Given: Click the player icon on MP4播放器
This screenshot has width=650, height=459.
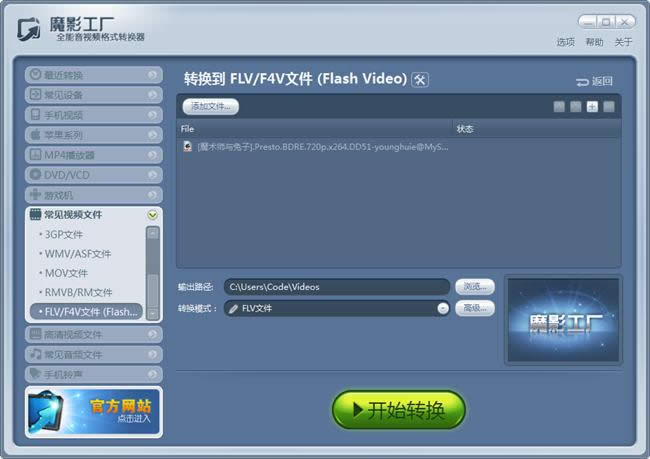Looking at the screenshot, I should pos(36,155).
